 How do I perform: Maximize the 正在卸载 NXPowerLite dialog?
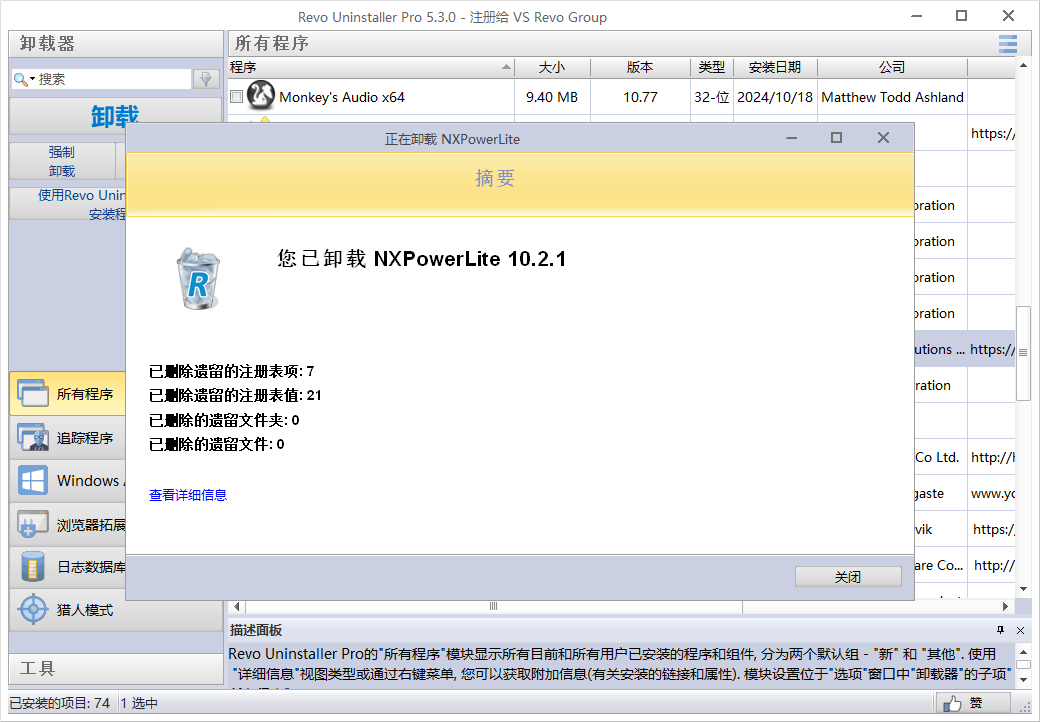point(836,137)
